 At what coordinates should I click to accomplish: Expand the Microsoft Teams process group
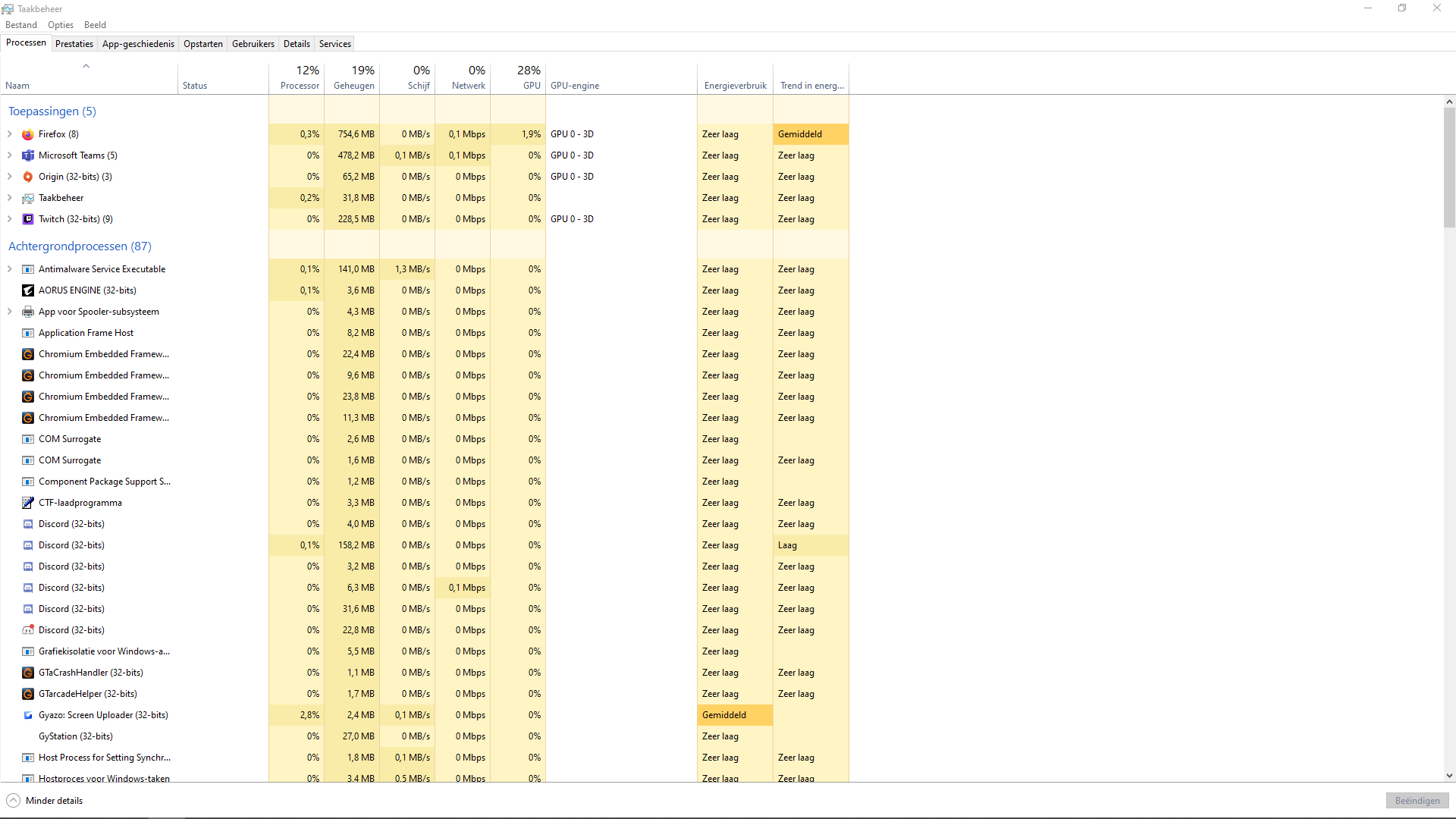tap(10, 155)
